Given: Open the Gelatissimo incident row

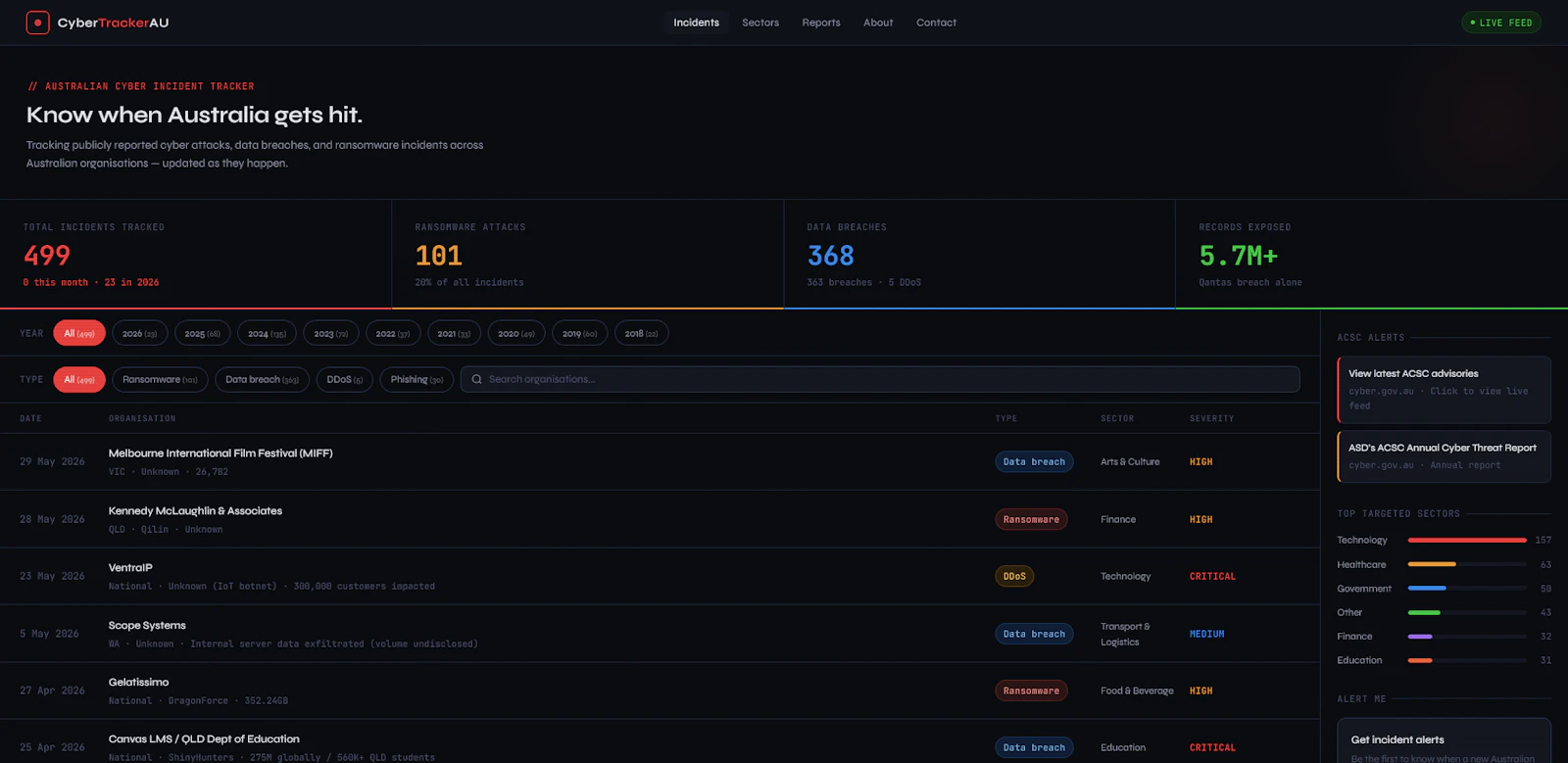Looking at the screenshot, I should pos(660,691).
